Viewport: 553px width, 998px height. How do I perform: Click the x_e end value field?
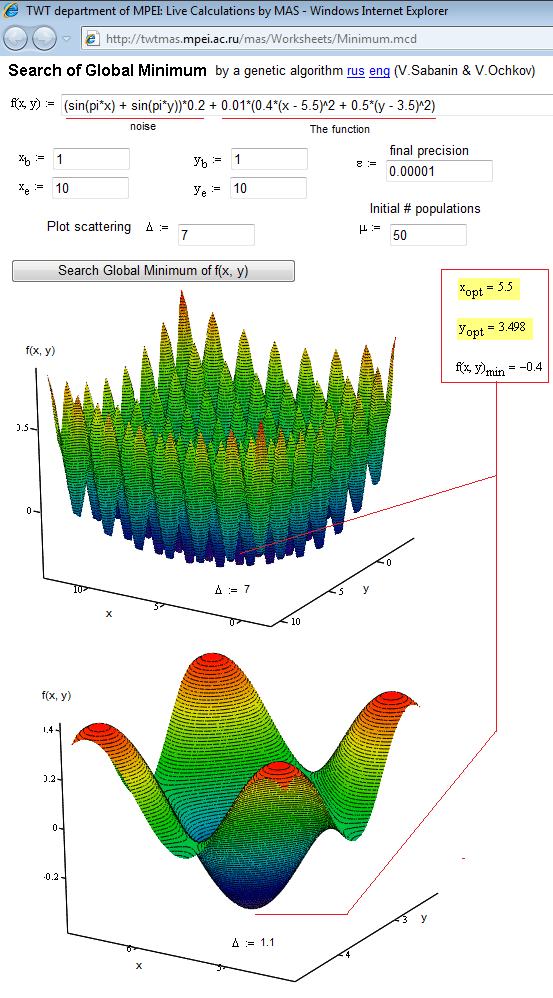pos(90,188)
